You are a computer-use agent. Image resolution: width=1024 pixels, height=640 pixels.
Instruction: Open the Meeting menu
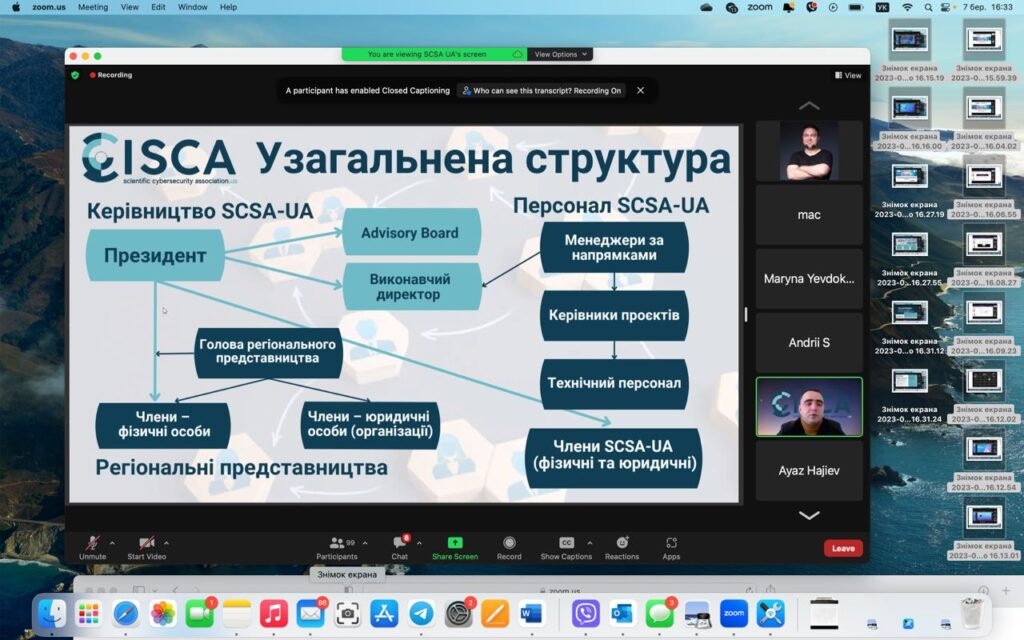[93, 7]
